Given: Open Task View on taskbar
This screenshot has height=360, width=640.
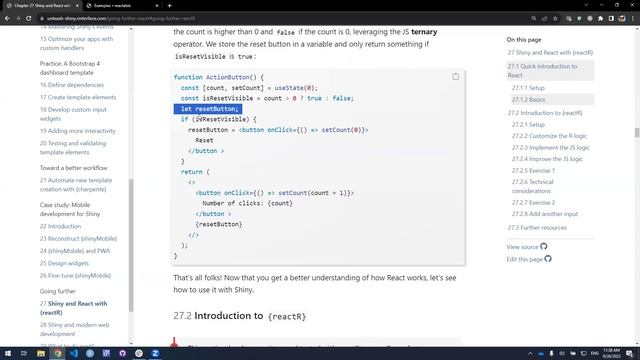Looking at the screenshot, I should click(x=24, y=353).
